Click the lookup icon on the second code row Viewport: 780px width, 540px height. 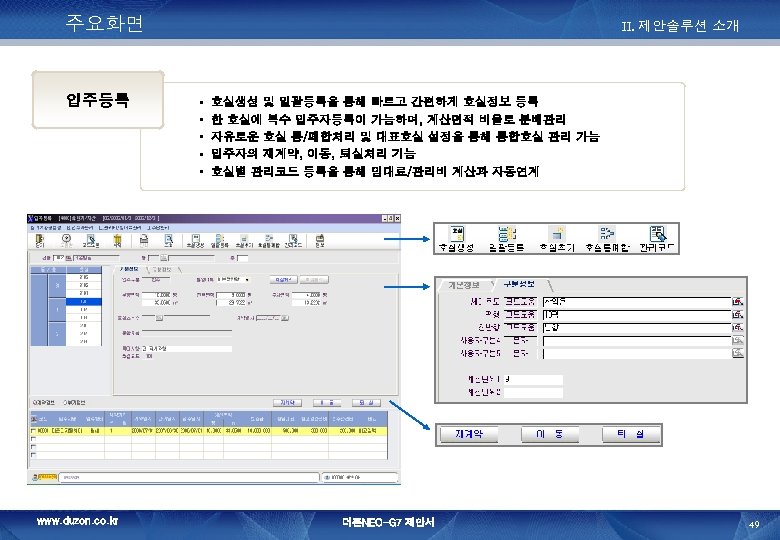[738, 314]
